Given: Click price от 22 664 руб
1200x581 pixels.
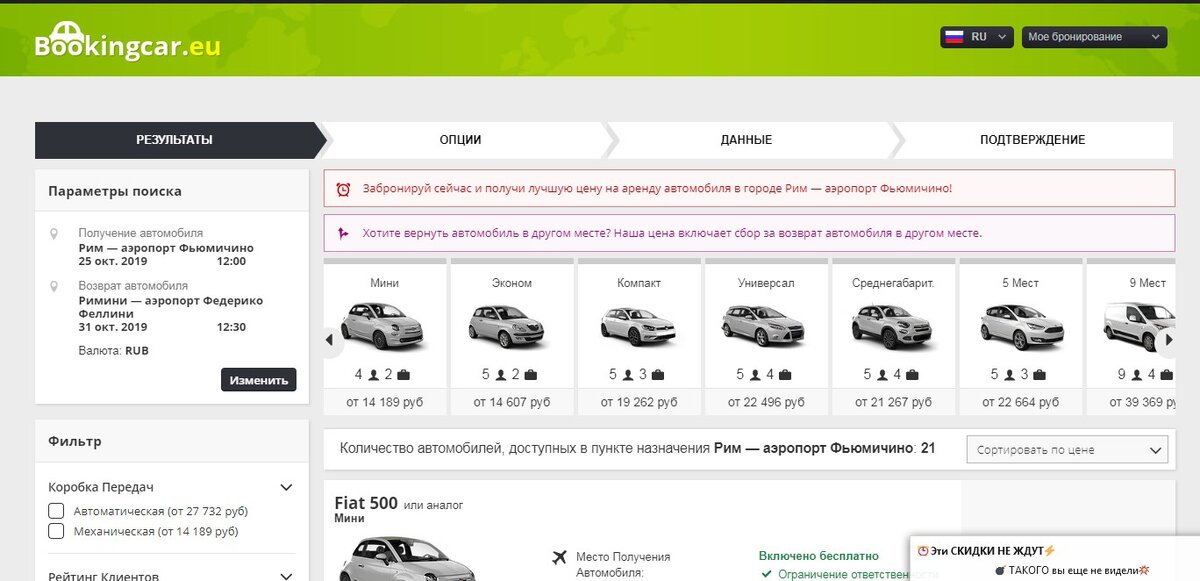Looking at the screenshot, I should pos(1020,402).
